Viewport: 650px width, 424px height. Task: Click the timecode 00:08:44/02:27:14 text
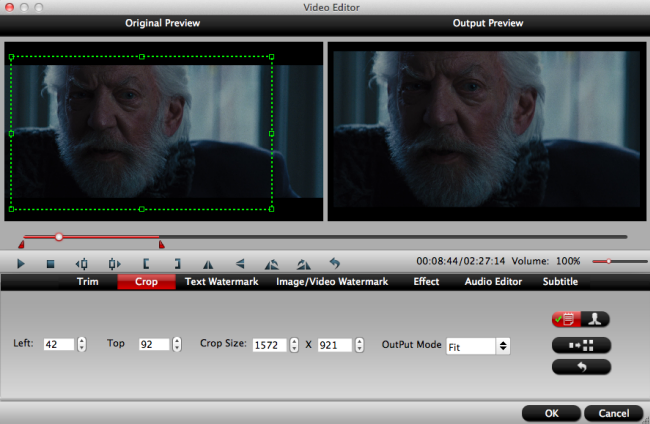461,261
